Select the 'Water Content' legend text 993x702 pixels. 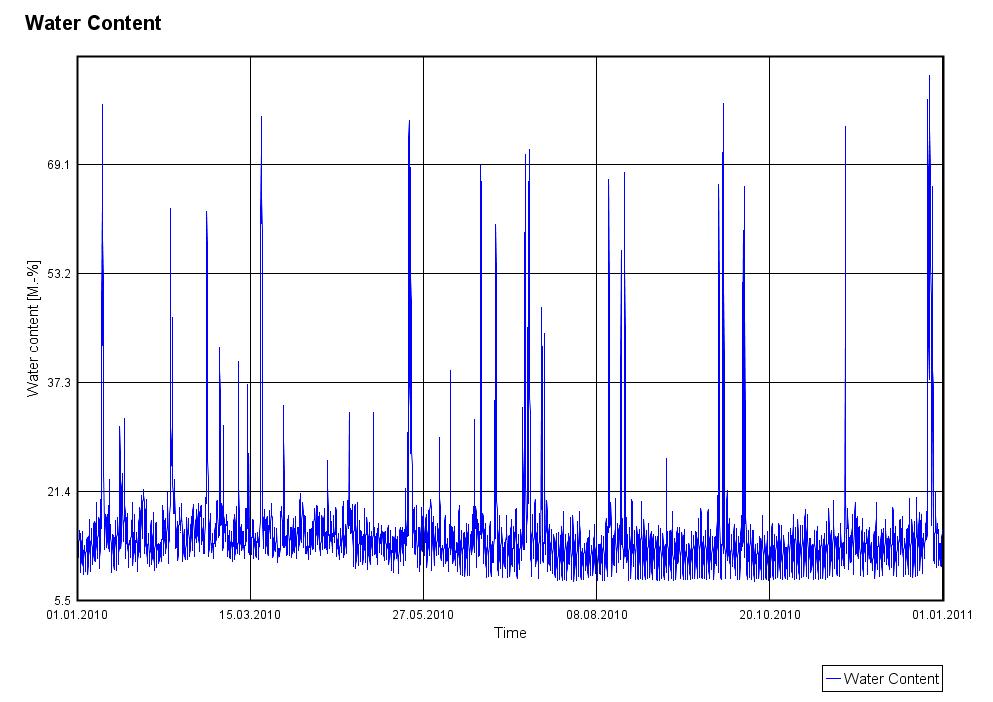coord(891,679)
